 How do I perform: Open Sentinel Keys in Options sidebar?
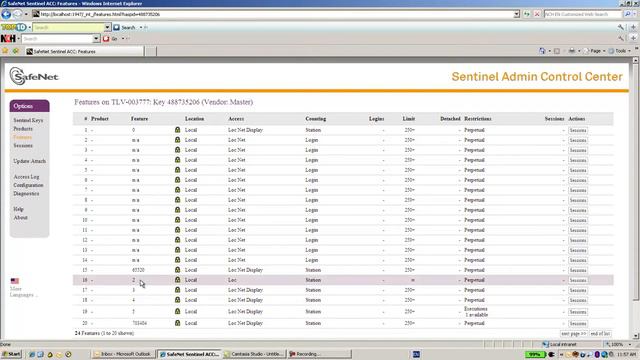pos(28,120)
